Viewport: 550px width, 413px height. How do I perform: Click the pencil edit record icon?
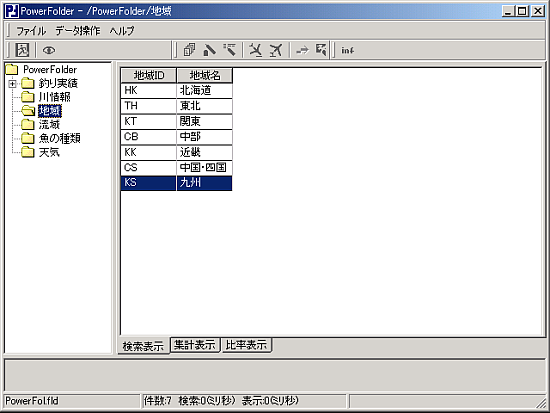(209, 50)
